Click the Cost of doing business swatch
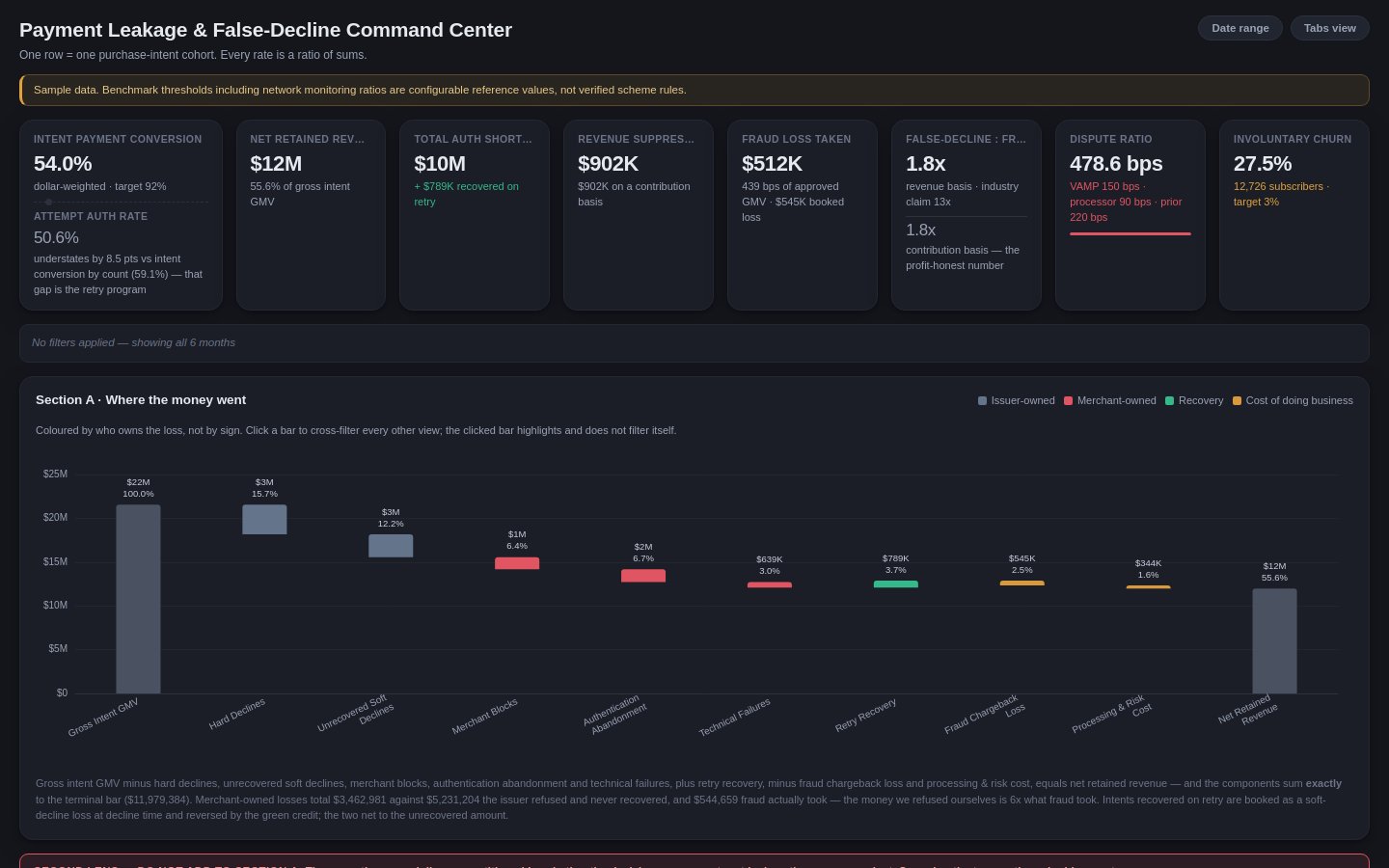The height and width of the screenshot is (868, 1389). 1237,400
